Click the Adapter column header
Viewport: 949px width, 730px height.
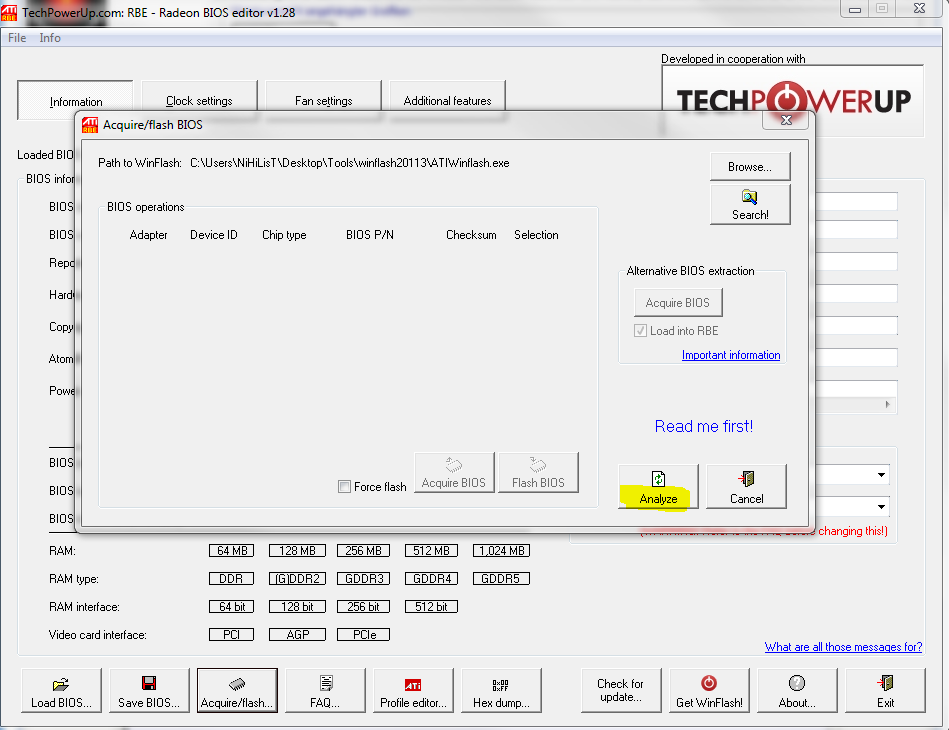click(148, 235)
